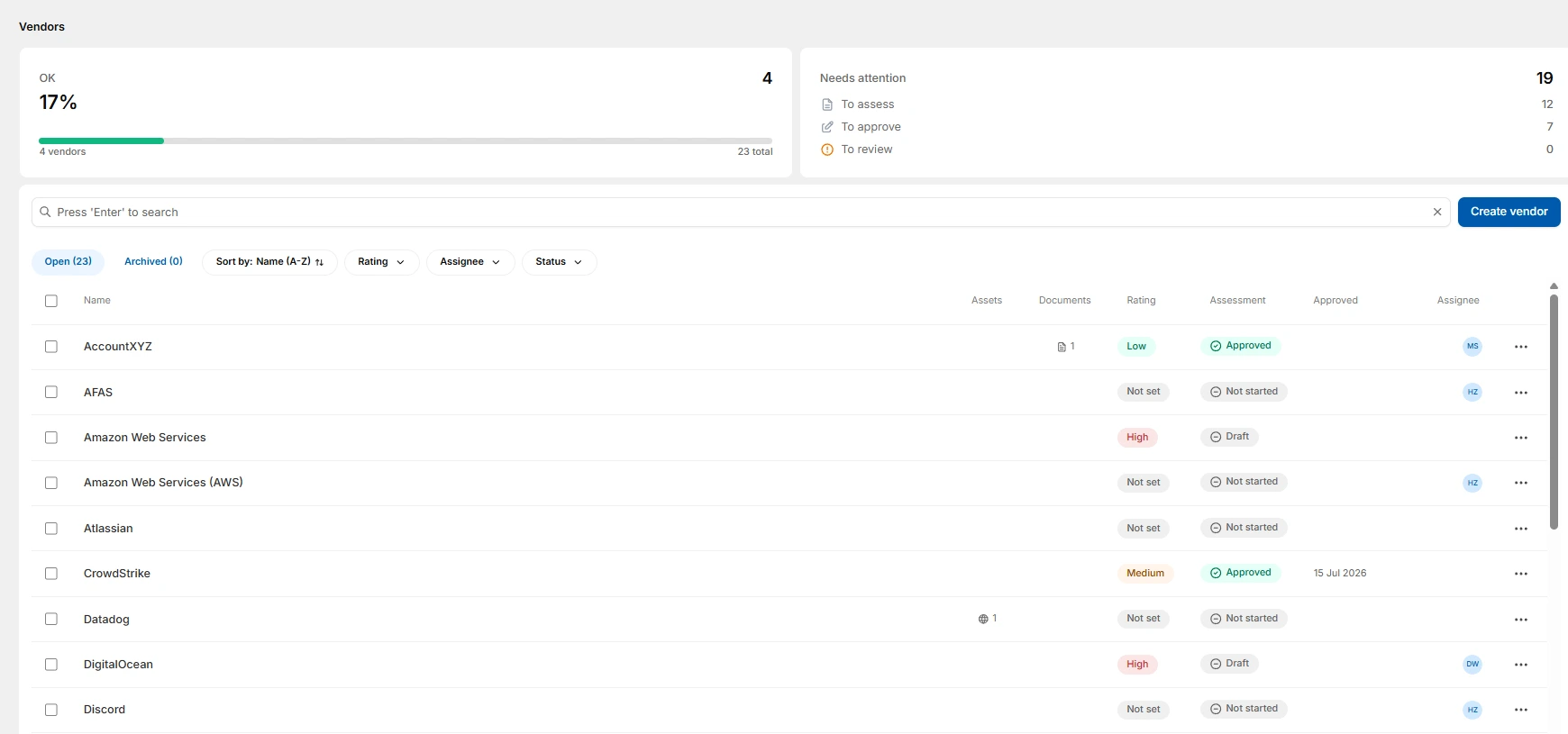Open the AccountXYZ row three-dot menu
1568x734 pixels.
1521,347
